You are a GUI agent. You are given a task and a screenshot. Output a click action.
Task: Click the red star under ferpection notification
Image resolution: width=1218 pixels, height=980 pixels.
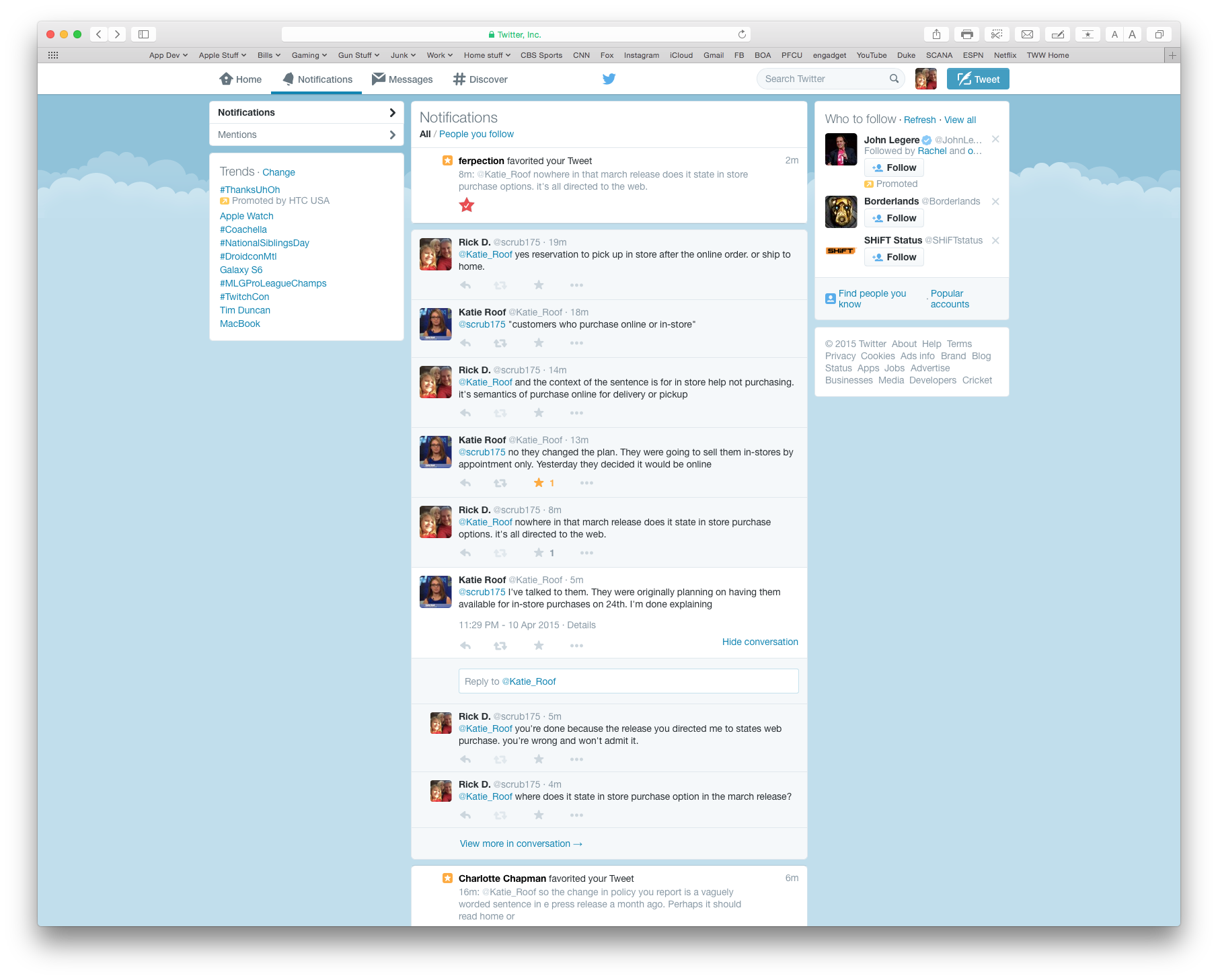pyautogui.click(x=467, y=205)
